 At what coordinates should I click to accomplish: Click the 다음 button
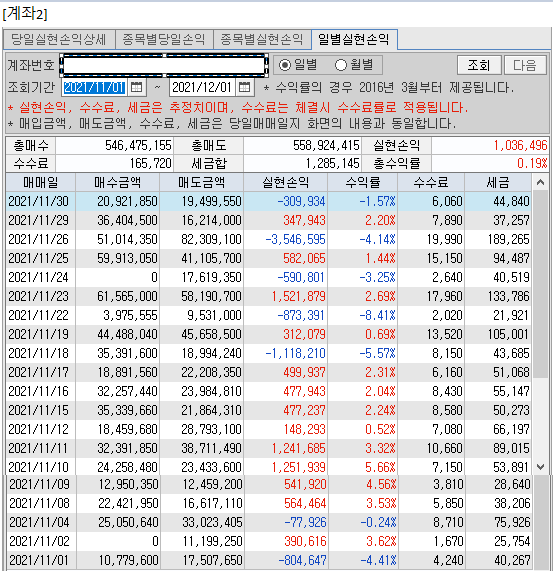pyautogui.click(x=525, y=65)
